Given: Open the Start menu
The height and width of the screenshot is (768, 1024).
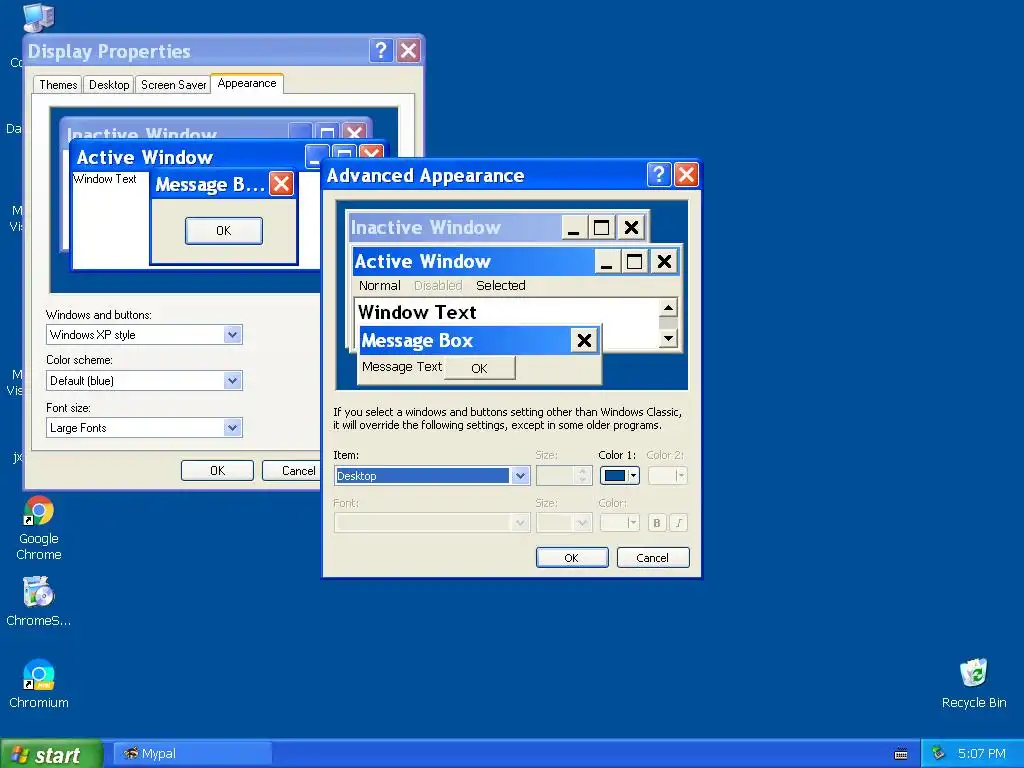Looking at the screenshot, I should tap(51, 754).
